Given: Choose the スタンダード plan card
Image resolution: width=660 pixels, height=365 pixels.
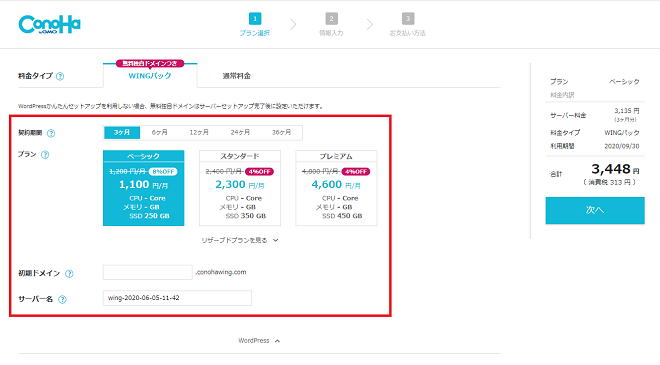Looking at the screenshot, I should [240, 188].
